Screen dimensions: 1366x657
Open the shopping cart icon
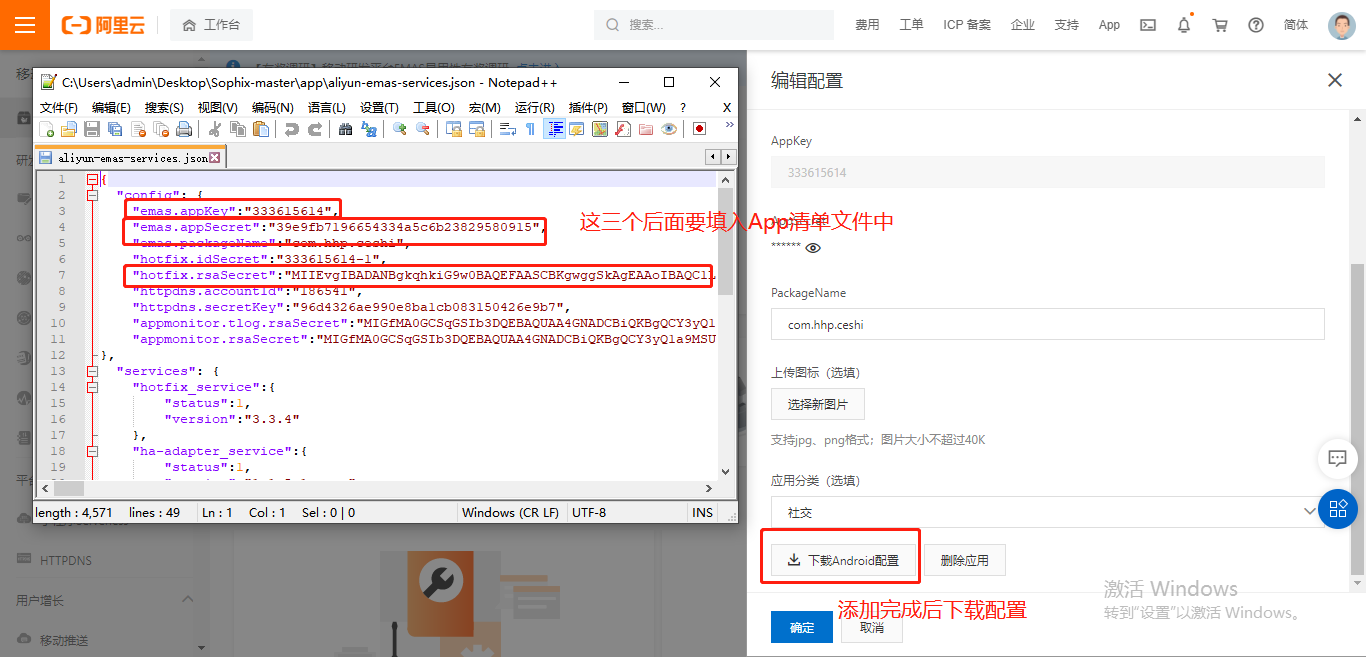1220,25
